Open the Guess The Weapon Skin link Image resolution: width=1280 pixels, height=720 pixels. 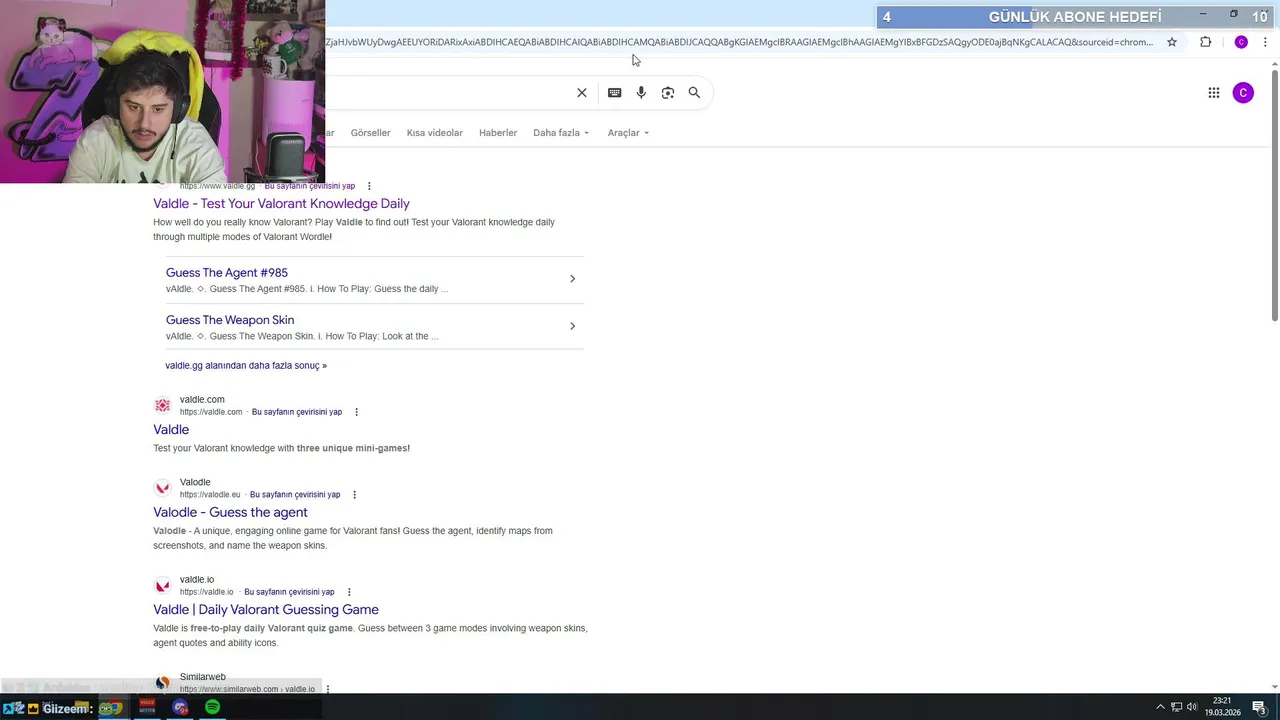[230, 320]
